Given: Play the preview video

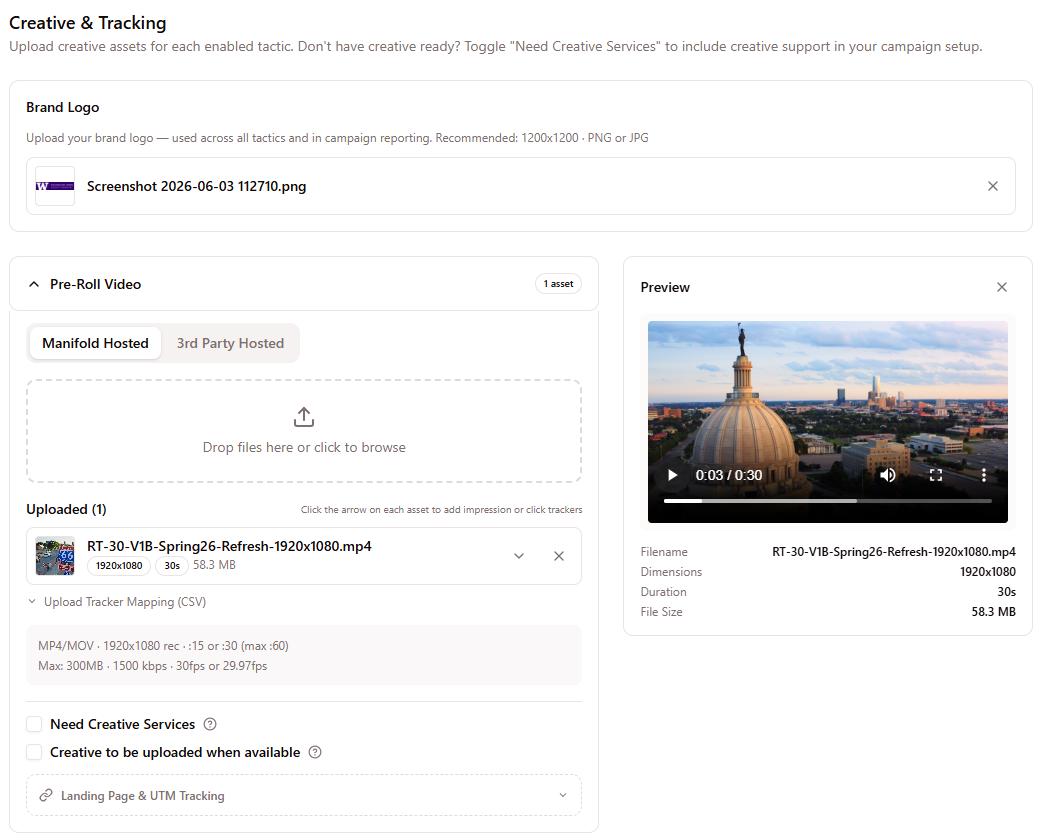Looking at the screenshot, I should [x=672, y=475].
